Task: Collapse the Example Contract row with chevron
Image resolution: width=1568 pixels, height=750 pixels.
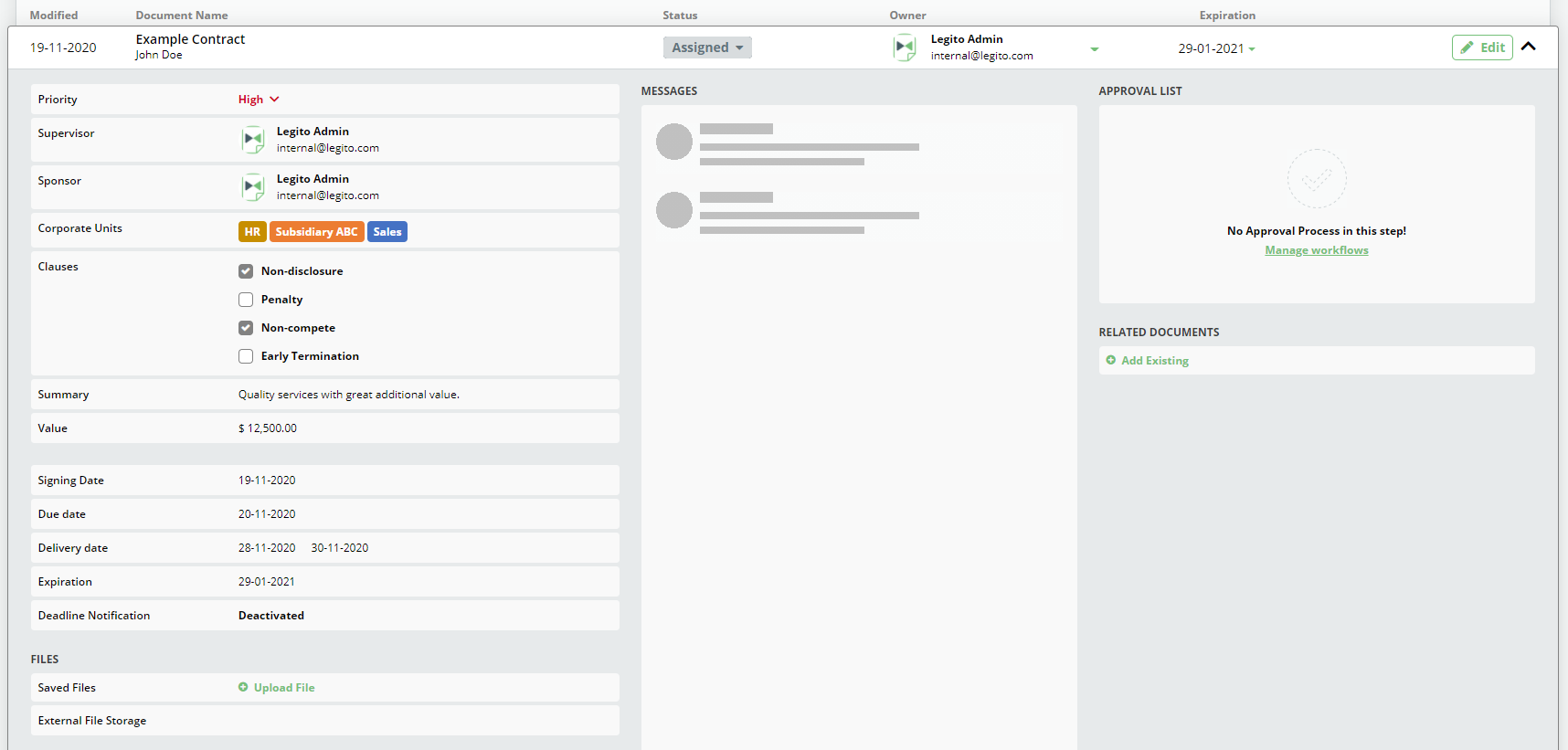Action: (x=1528, y=47)
